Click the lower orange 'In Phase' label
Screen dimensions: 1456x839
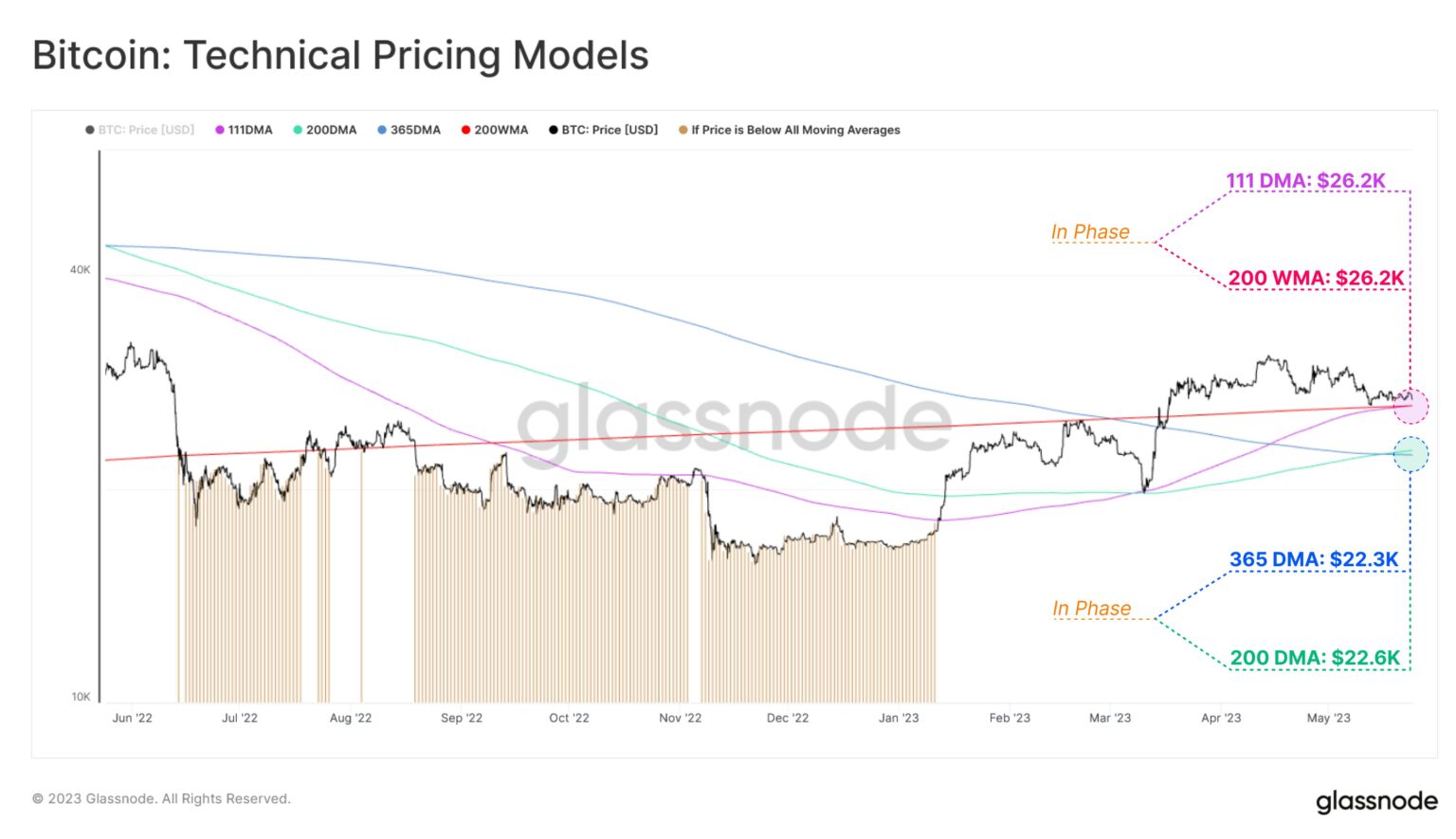1091,609
